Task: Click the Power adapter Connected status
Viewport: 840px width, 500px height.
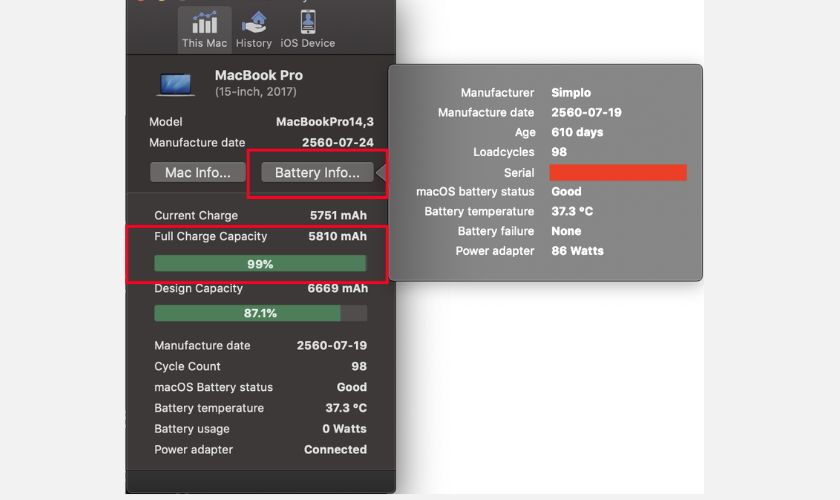Action: [335, 450]
